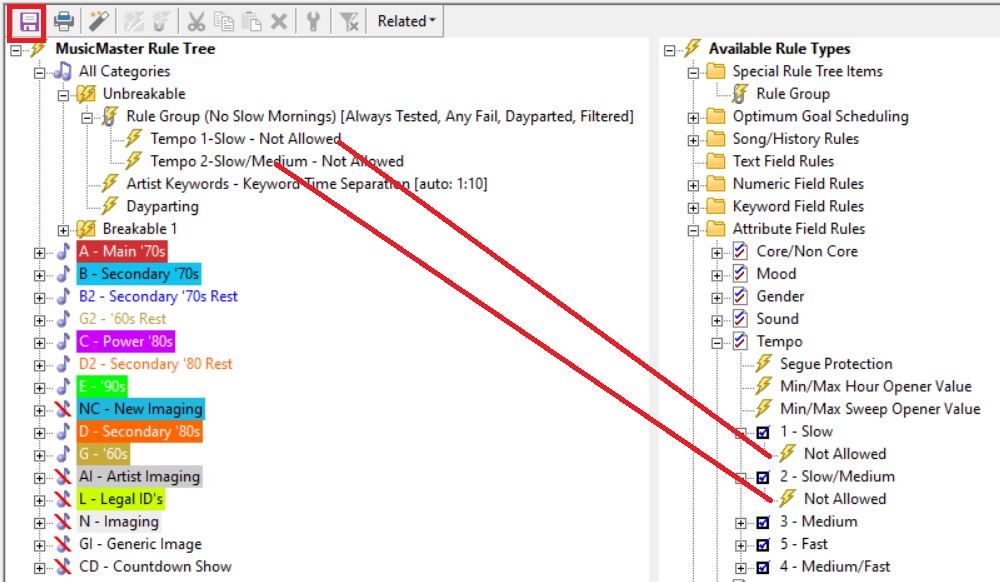Click the lightning icon beside Segue Protection
Image resolution: width=1000 pixels, height=582 pixels.
coord(763,363)
